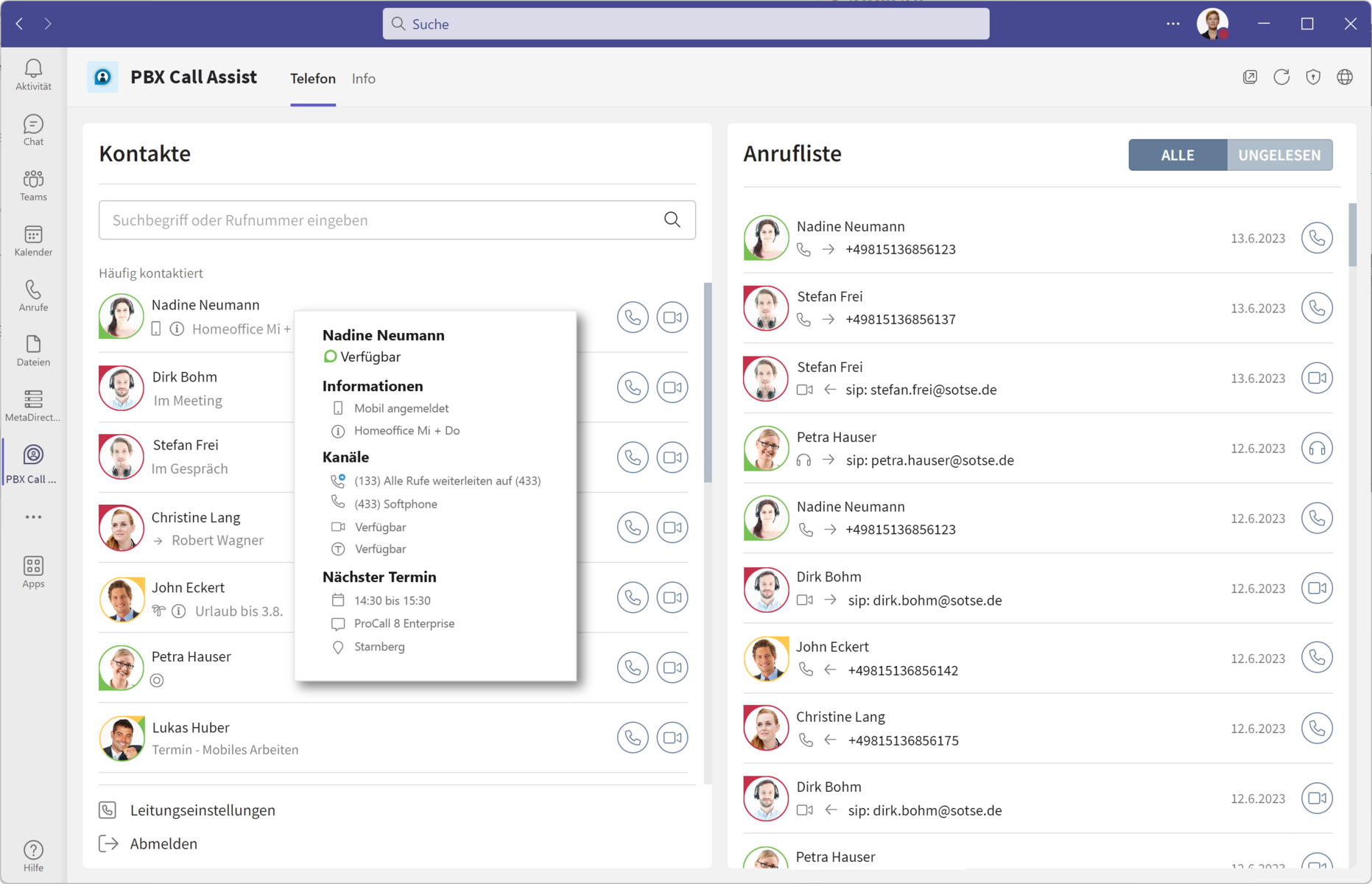The width and height of the screenshot is (1372, 884).
Task: Redial Stefan Frei video call in Anrufliste
Action: 1316,378
